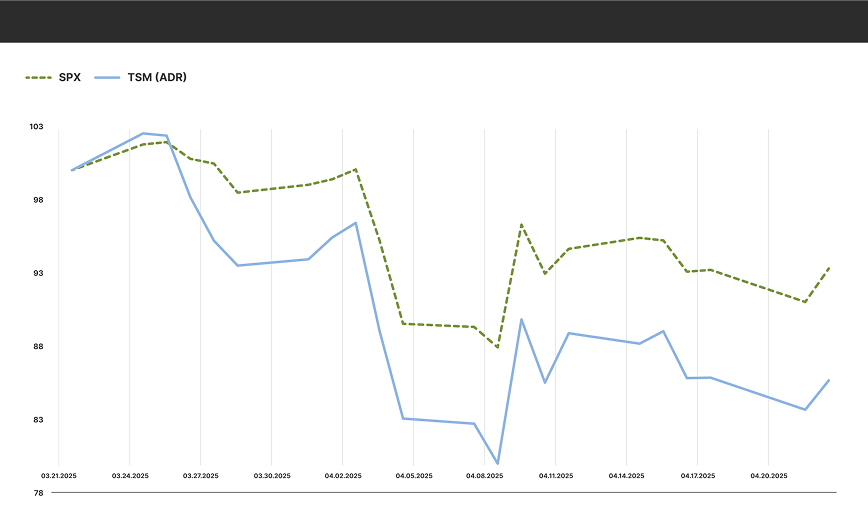Click the final TSM line data point

tap(829, 380)
